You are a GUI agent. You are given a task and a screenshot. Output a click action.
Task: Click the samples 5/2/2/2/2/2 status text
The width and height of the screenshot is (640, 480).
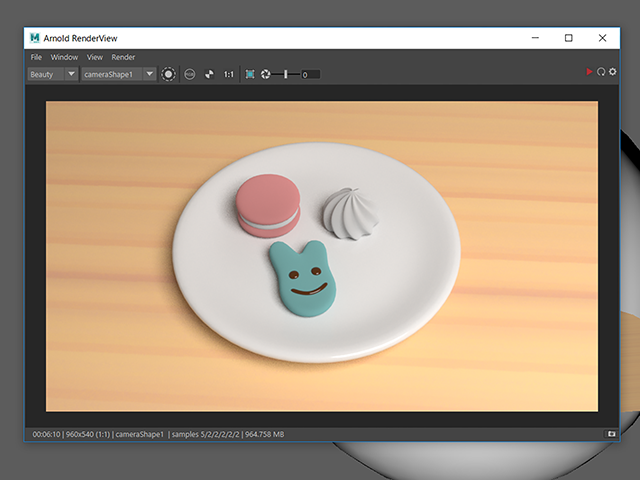tap(205, 434)
